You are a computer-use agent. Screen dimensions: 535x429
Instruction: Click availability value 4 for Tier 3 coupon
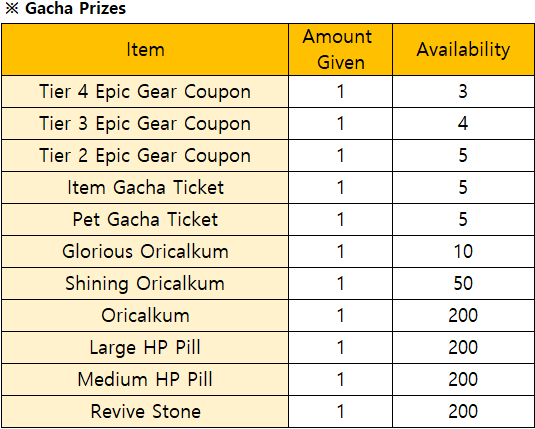(463, 124)
